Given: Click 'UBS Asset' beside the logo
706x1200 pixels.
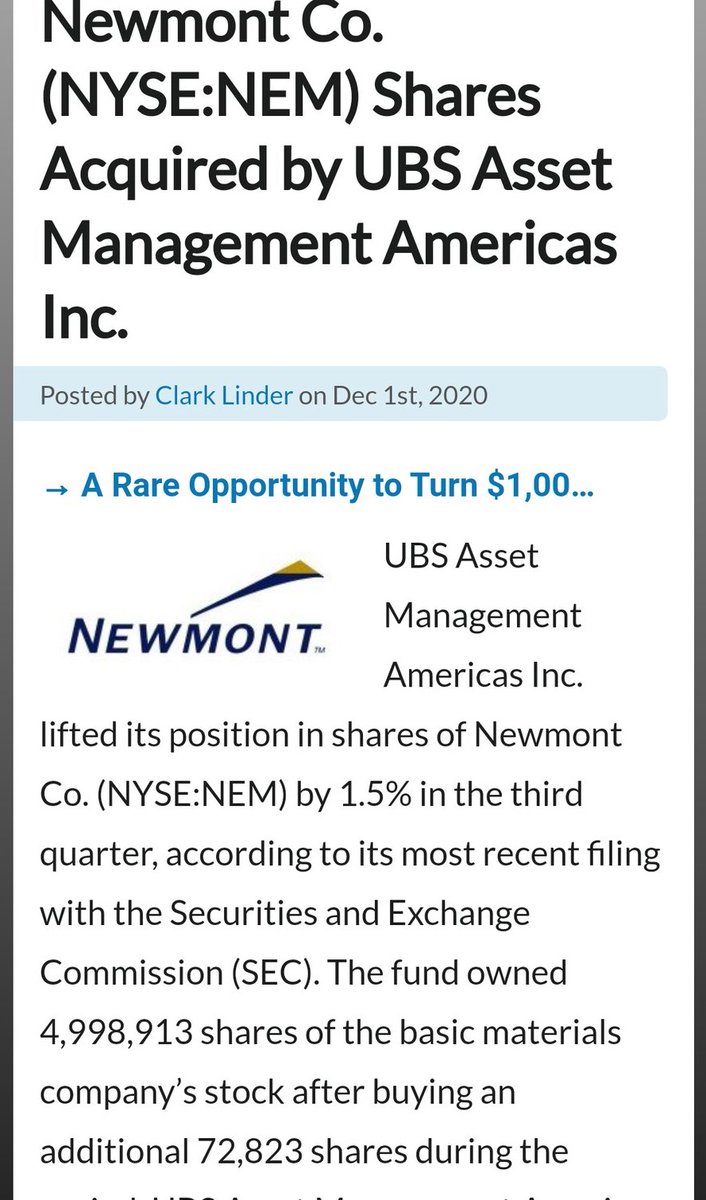Looking at the screenshot, I should 460,556.
